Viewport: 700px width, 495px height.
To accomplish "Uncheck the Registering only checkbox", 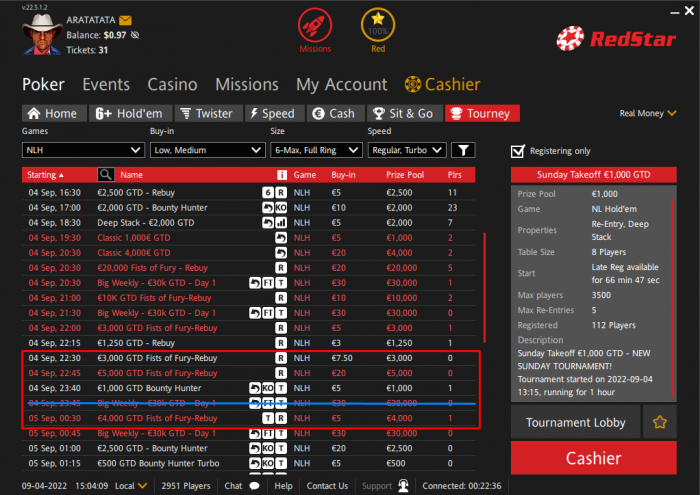I will coord(517,151).
